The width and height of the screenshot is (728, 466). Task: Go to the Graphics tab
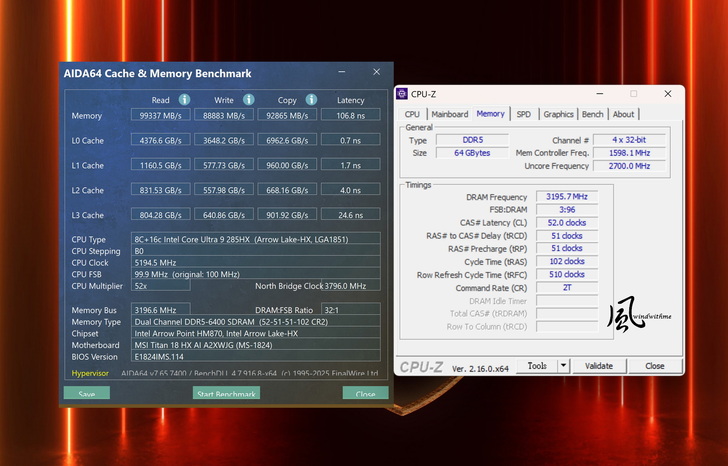click(x=558, y=114)
